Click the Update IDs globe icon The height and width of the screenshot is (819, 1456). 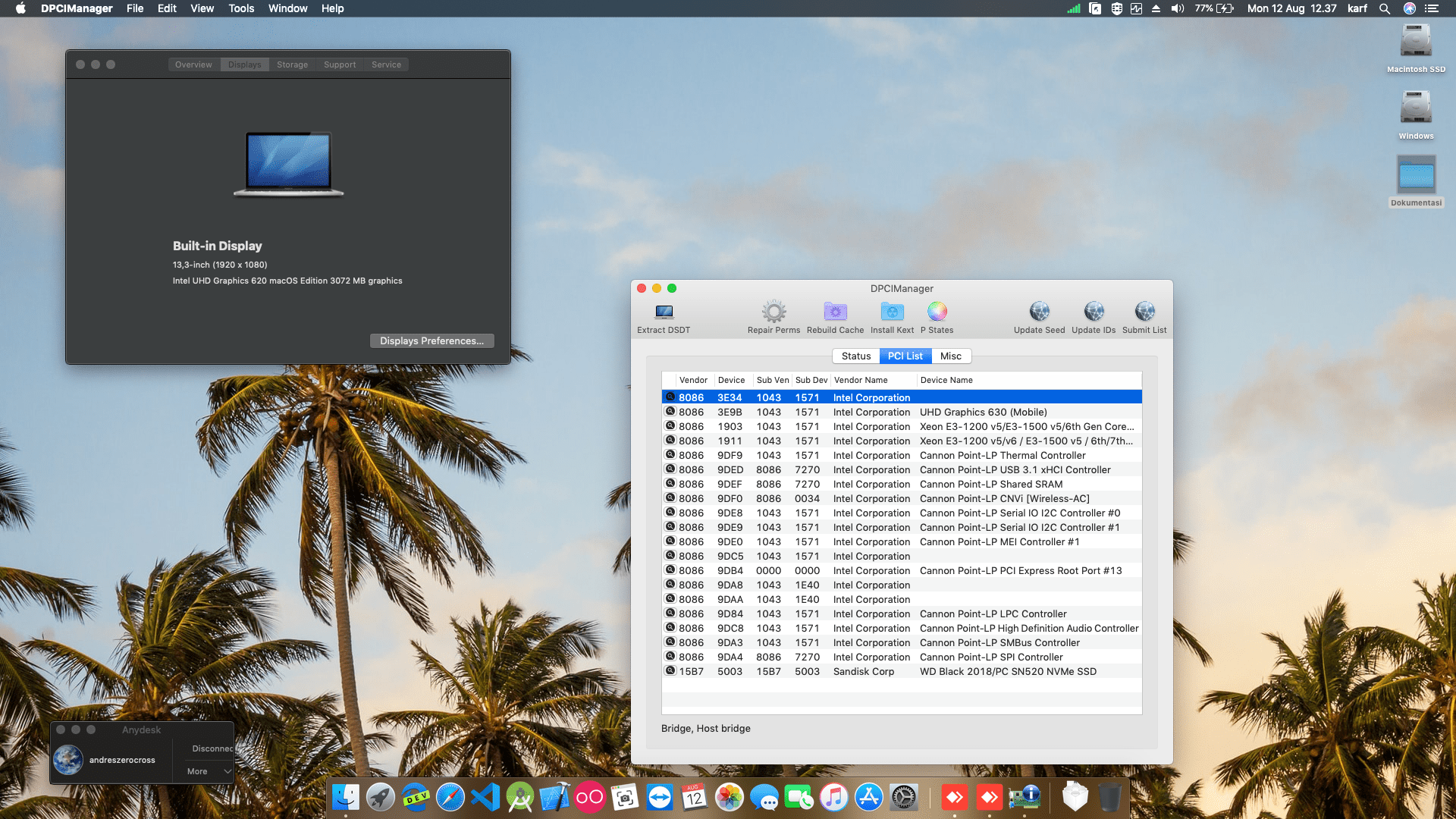tap(1094, 312)
